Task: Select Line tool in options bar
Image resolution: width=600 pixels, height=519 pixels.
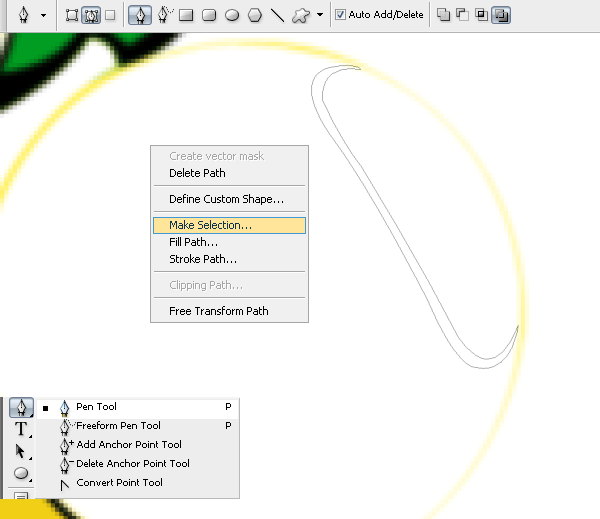Action: pyautogui.click(x=277, y=15)
